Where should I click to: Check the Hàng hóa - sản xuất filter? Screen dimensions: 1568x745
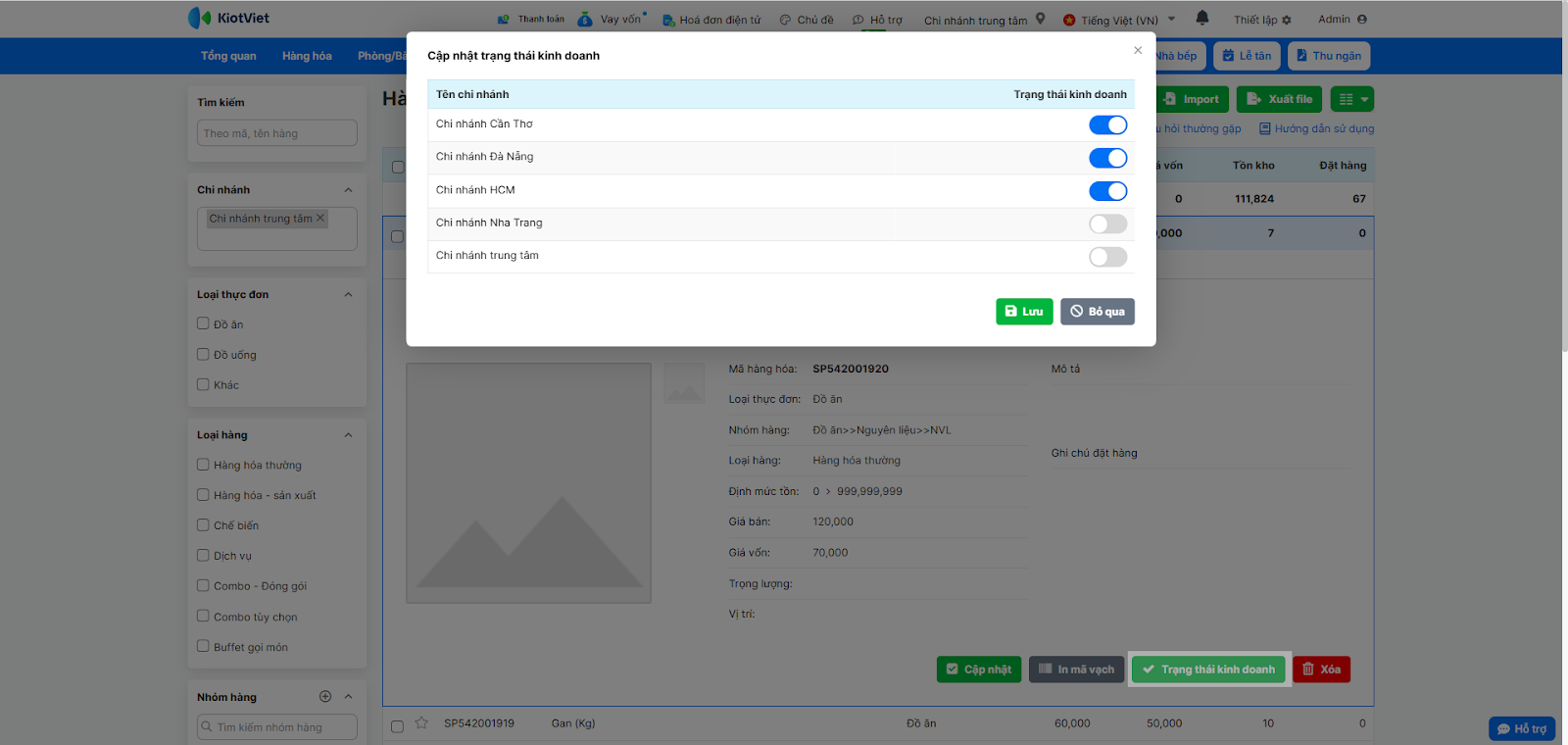click(x=203, y=495)
